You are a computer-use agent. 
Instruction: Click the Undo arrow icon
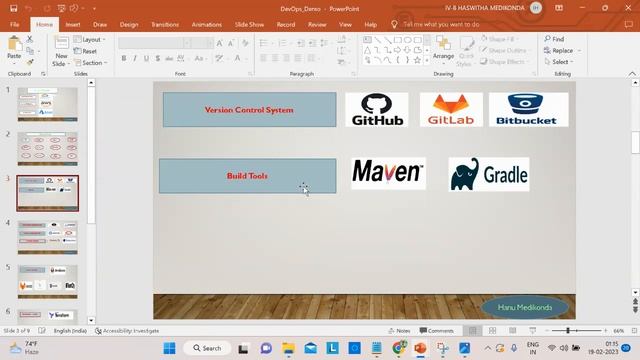28,8
